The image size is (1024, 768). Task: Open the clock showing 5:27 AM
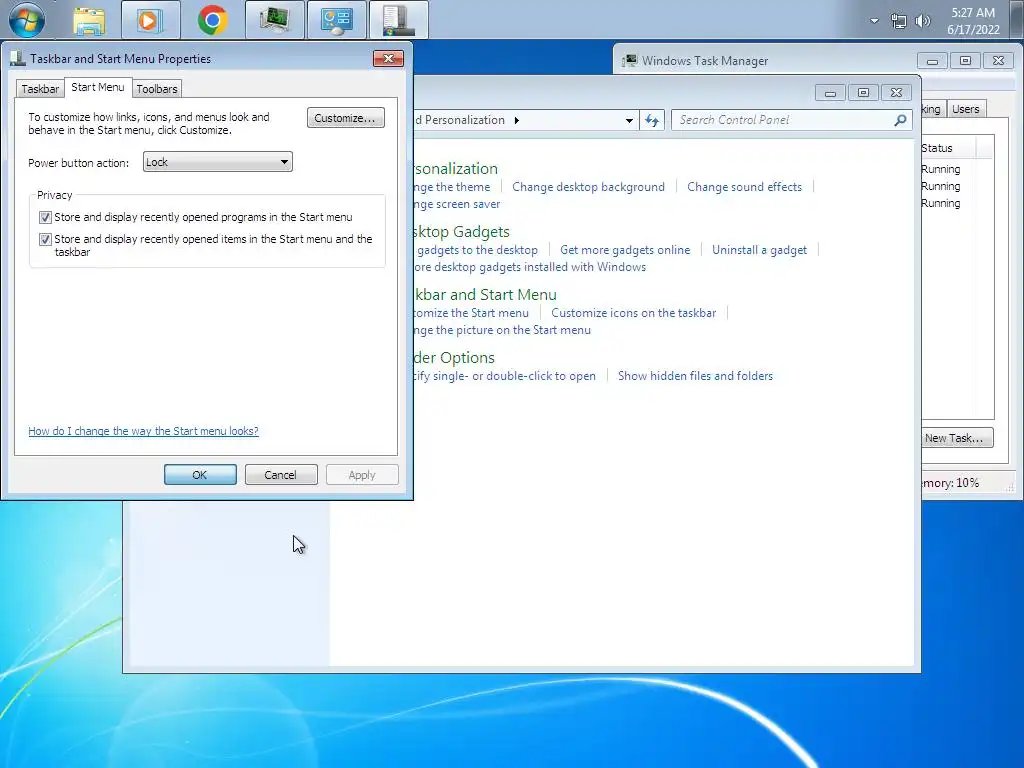pyautogui.click(x=973, y=21)
